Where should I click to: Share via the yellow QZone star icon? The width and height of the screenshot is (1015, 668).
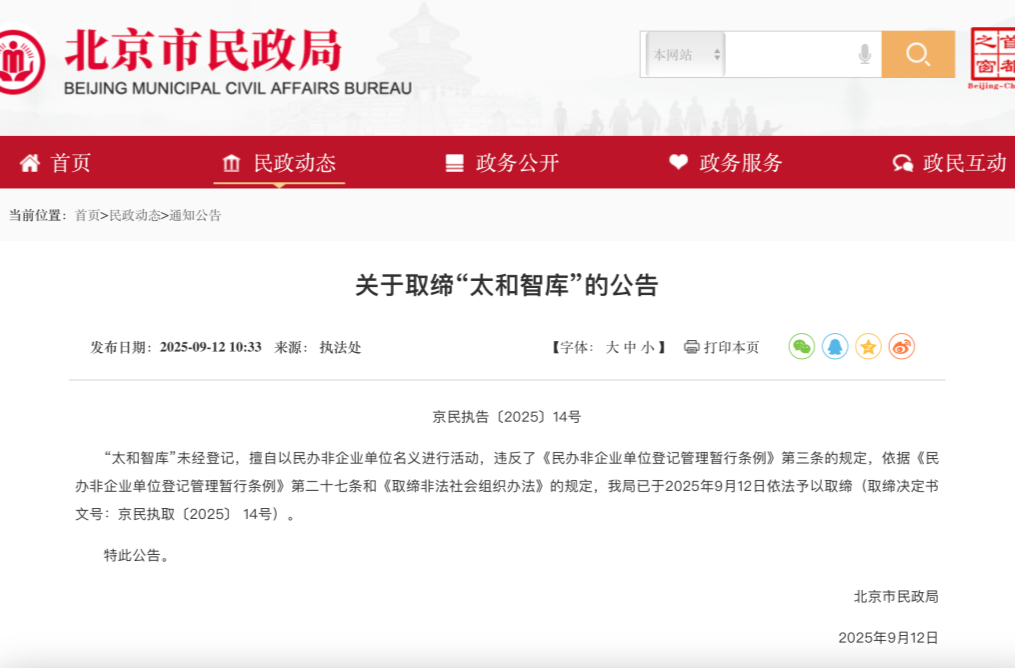pyautogui.click(x=868, y=347)
